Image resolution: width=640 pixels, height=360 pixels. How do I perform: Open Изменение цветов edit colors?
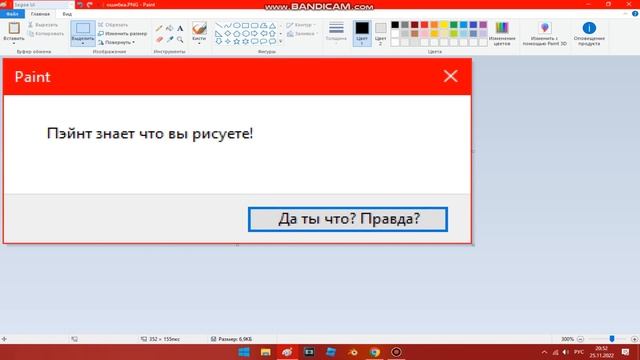502,33
